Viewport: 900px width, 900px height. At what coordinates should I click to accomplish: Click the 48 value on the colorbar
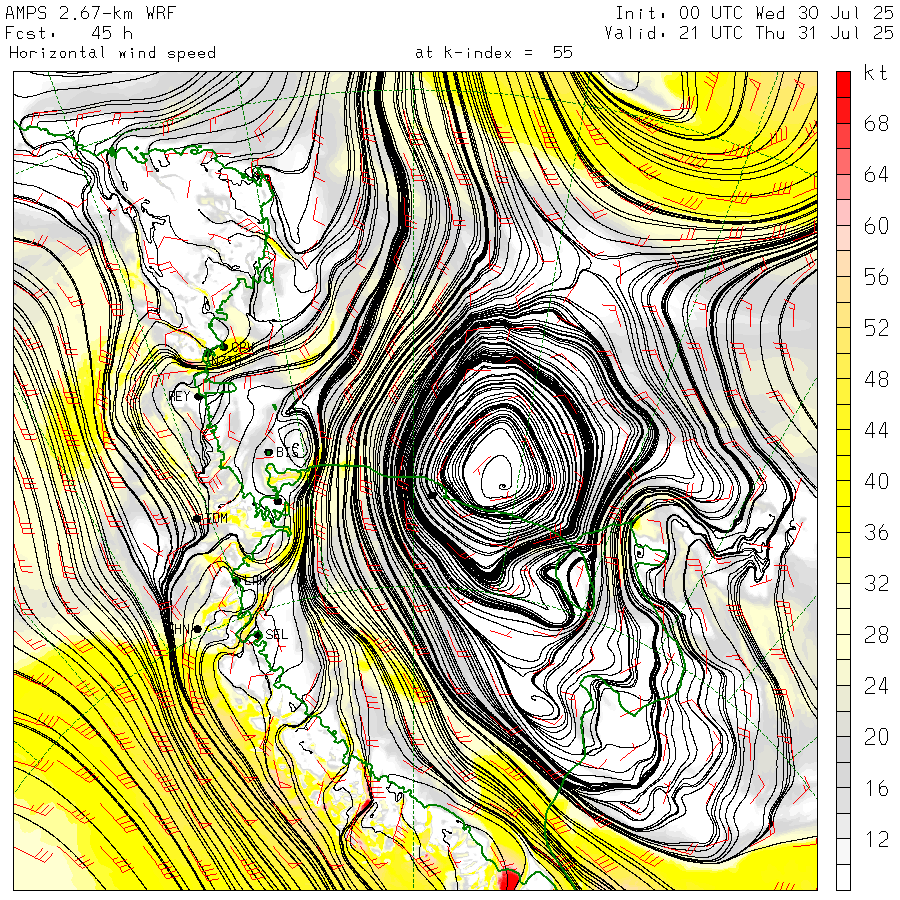(876, 379)
